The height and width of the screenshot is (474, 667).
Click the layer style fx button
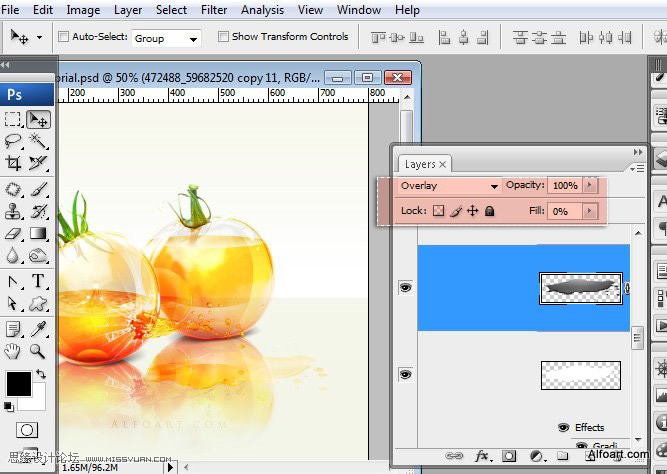point(481,456)
